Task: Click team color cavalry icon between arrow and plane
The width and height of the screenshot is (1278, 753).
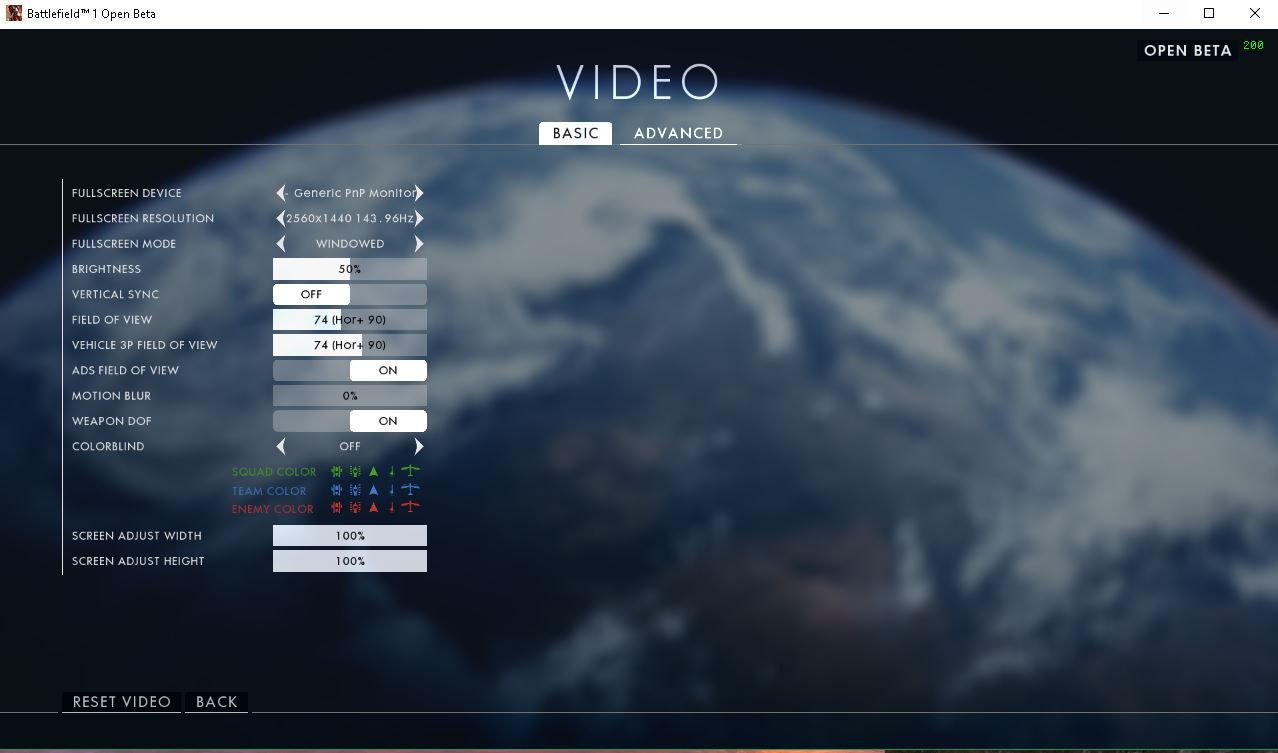Action: tap(391, 491)
